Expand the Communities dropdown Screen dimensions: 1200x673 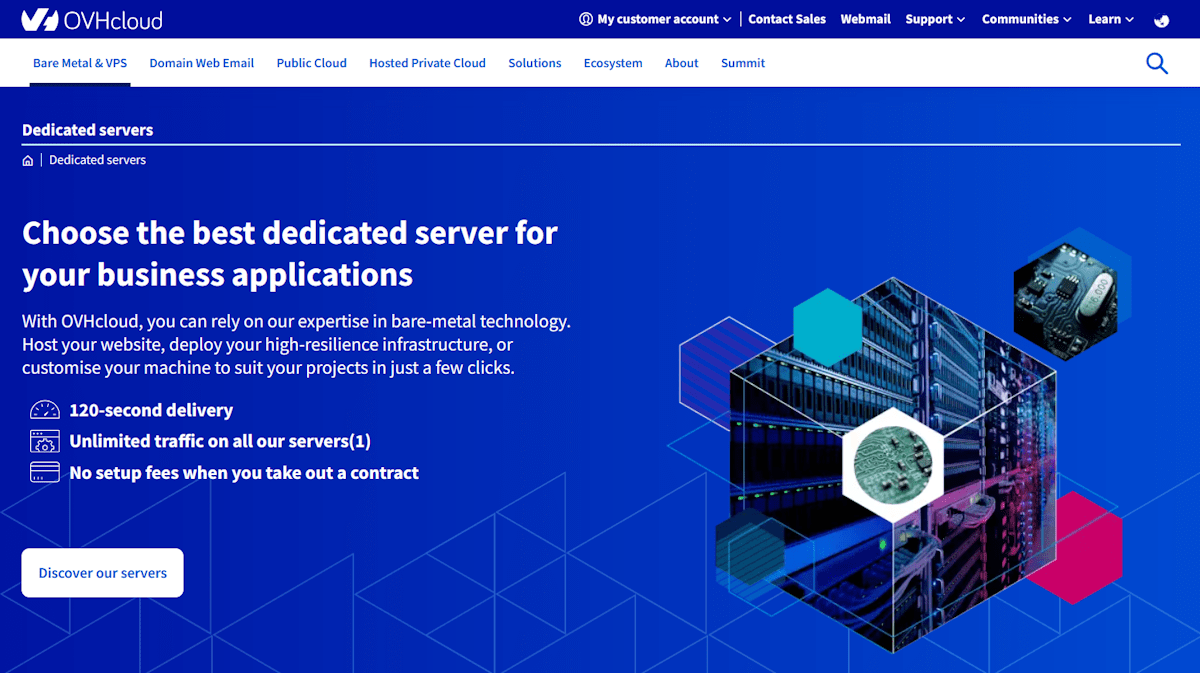point(1026,19)
